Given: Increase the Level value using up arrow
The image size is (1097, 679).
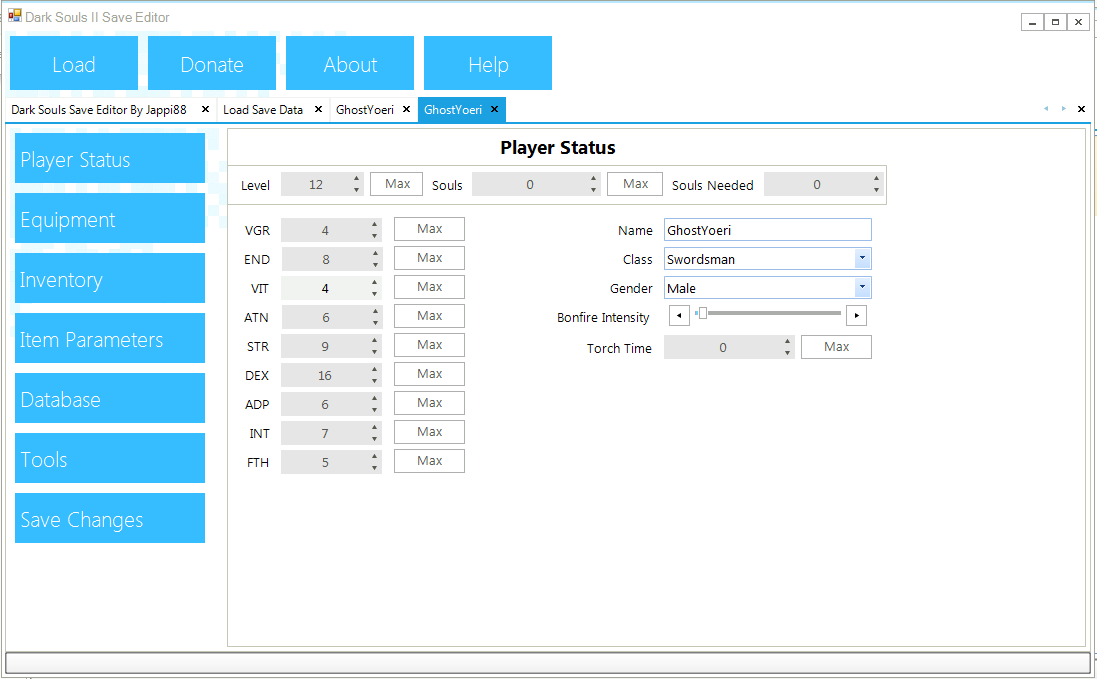Looking at the screenshot, I should (357, 178).
